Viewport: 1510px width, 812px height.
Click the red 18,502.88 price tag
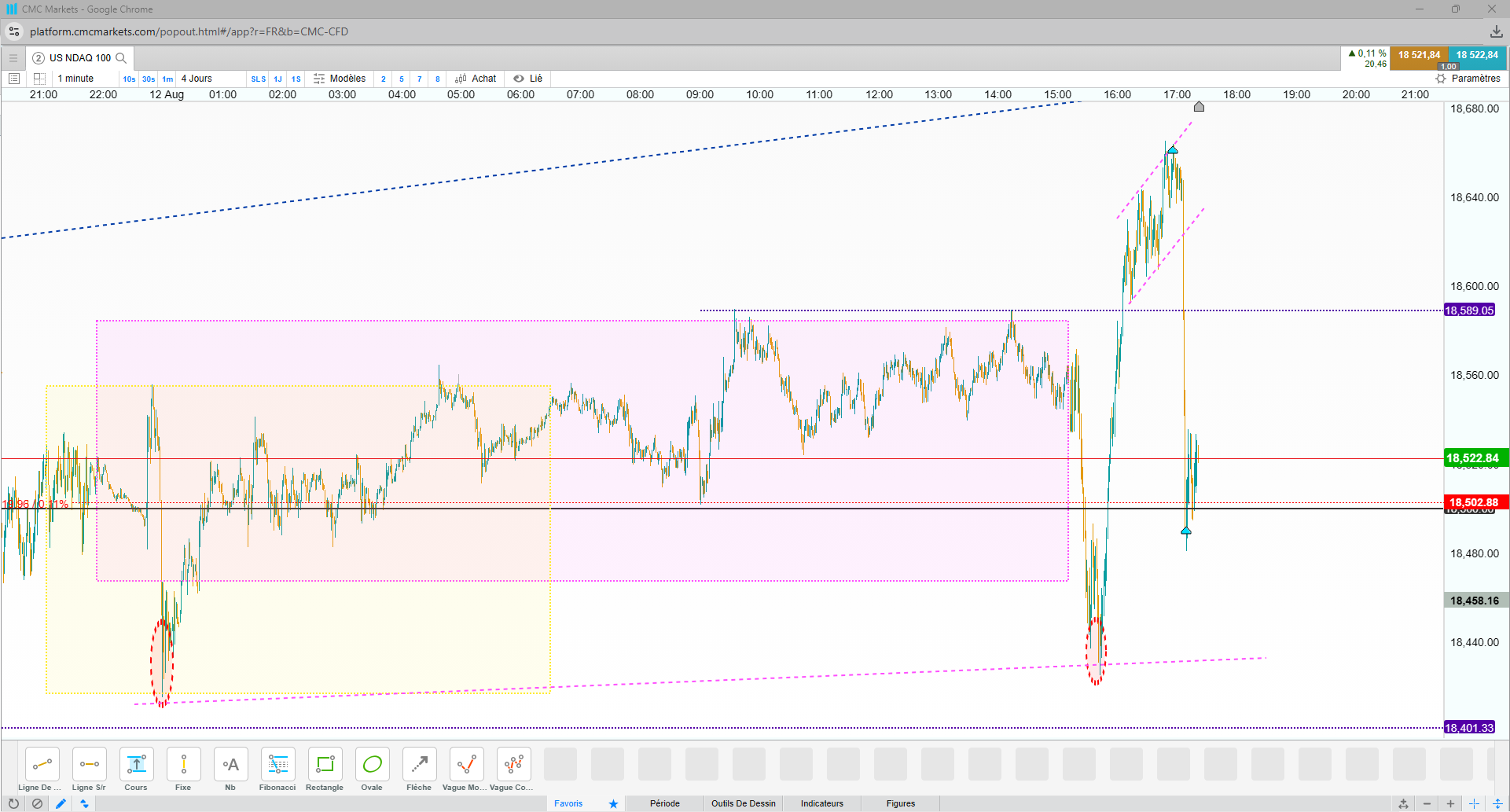1475,502
